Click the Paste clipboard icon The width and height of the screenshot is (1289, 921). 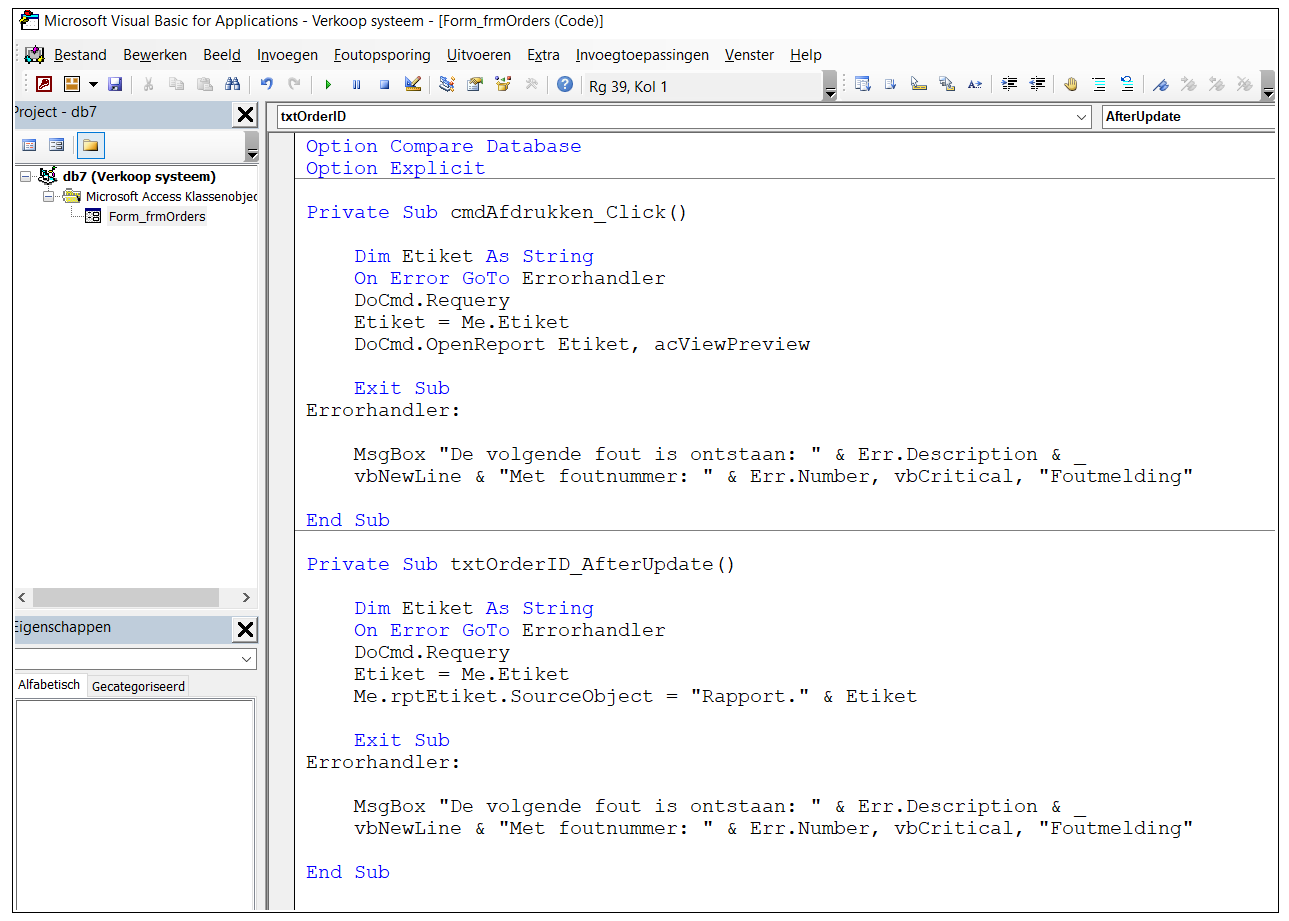[204, 85]
